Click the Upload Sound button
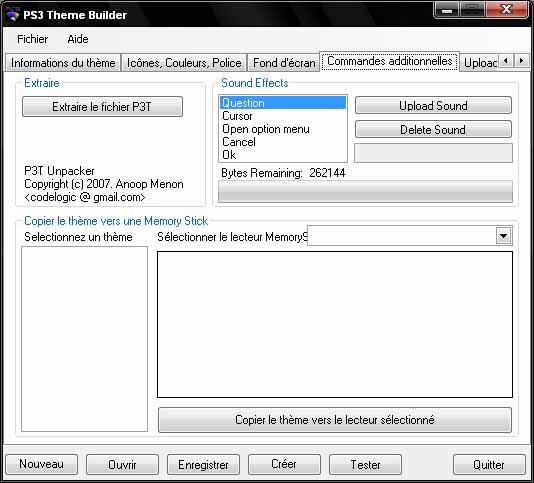 [433, 106]
